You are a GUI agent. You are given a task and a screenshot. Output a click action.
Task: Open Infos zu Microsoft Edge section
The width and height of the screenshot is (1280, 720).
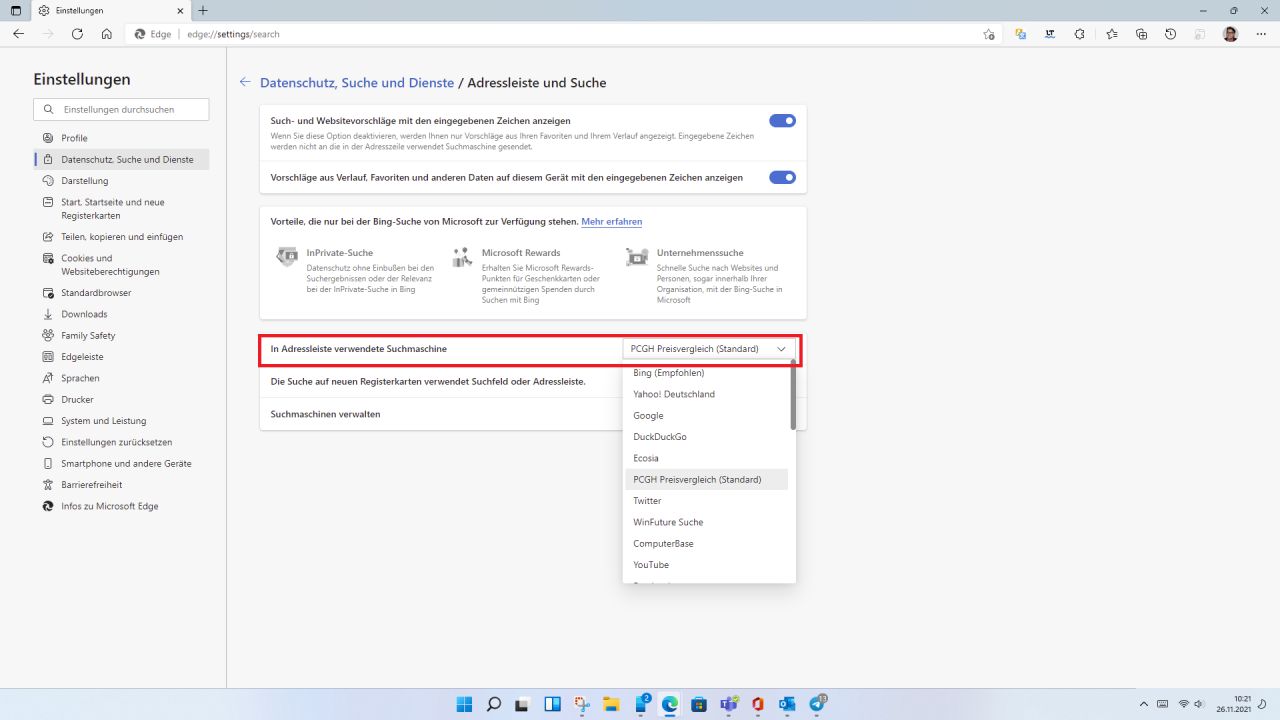coord(121,506)
